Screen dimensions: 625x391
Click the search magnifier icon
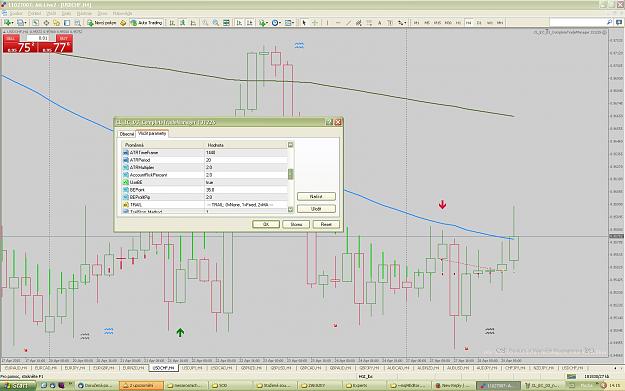click(609, 22)
